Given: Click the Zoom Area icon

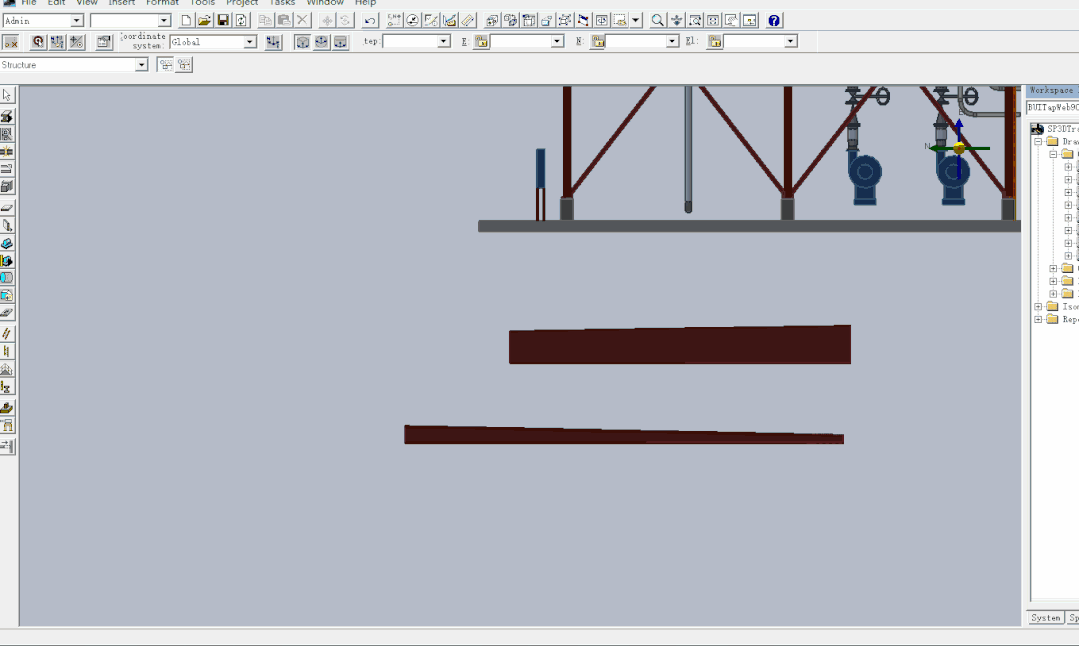Looking at the screenshot, I should click(695, 21).
